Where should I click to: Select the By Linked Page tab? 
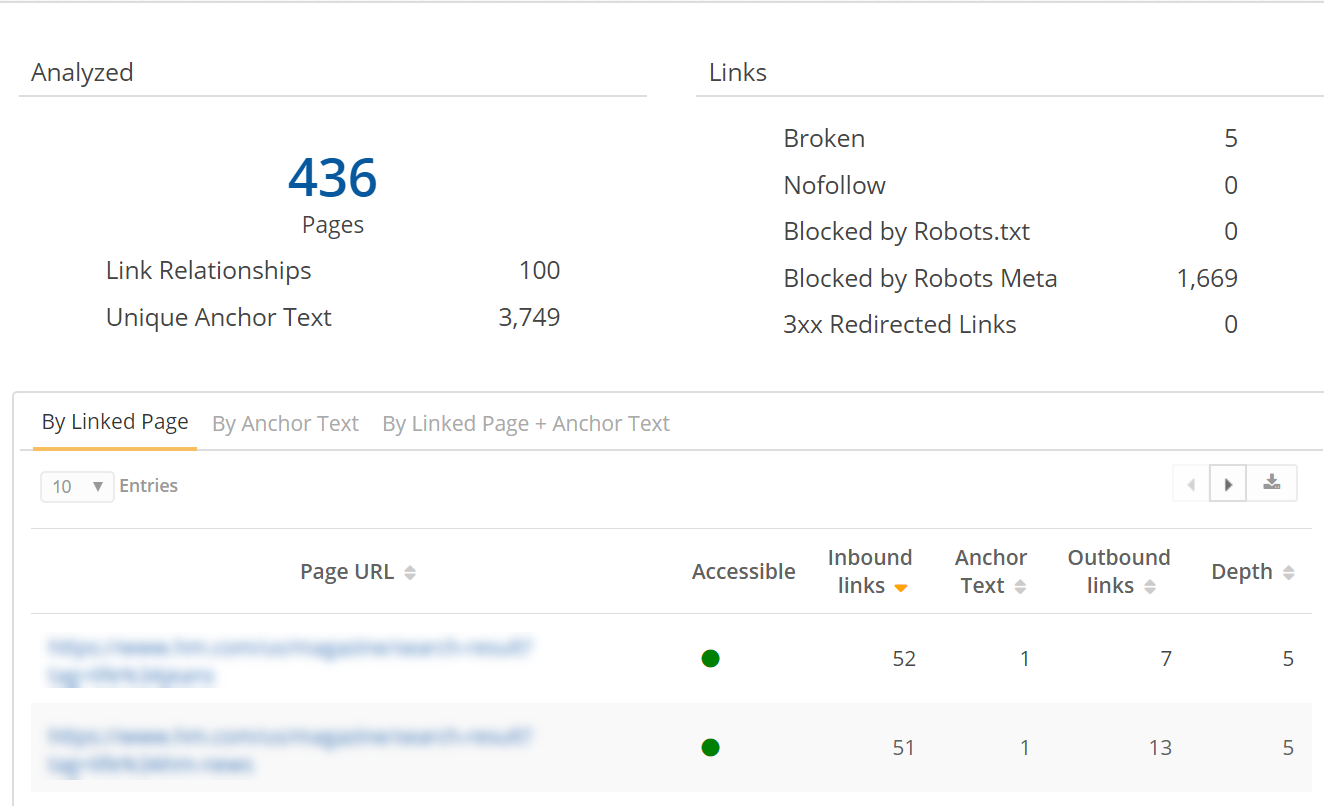(114, 422)
